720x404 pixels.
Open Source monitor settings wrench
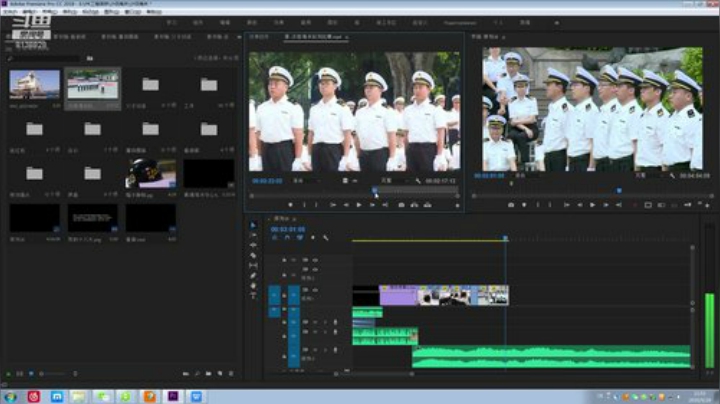[x=418, y=181]
